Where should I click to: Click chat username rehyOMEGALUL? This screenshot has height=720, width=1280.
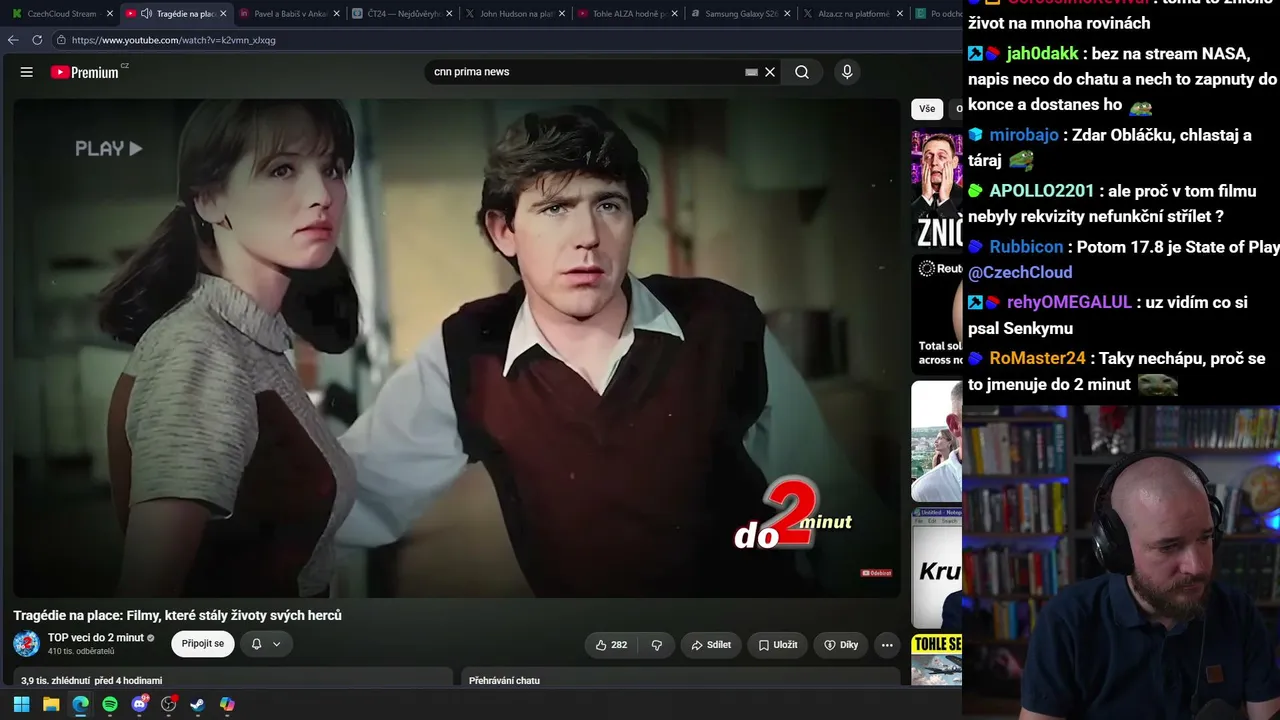click(x=1069, y=302)
